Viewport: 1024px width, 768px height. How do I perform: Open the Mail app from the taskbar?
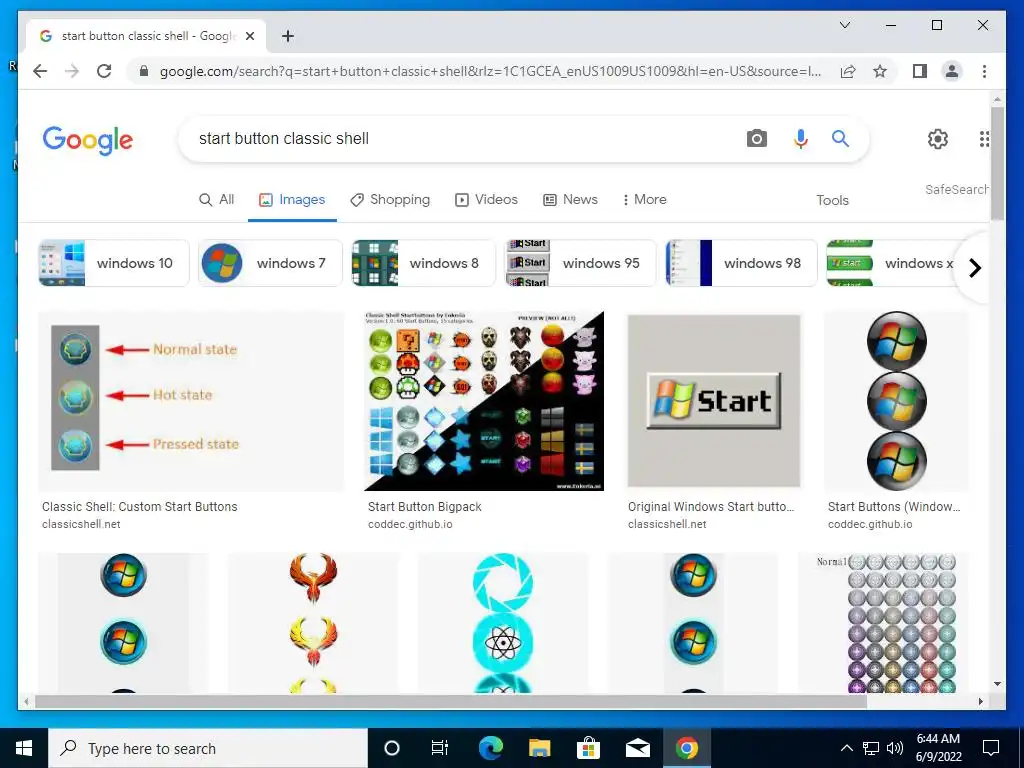[x=637, y=748]
